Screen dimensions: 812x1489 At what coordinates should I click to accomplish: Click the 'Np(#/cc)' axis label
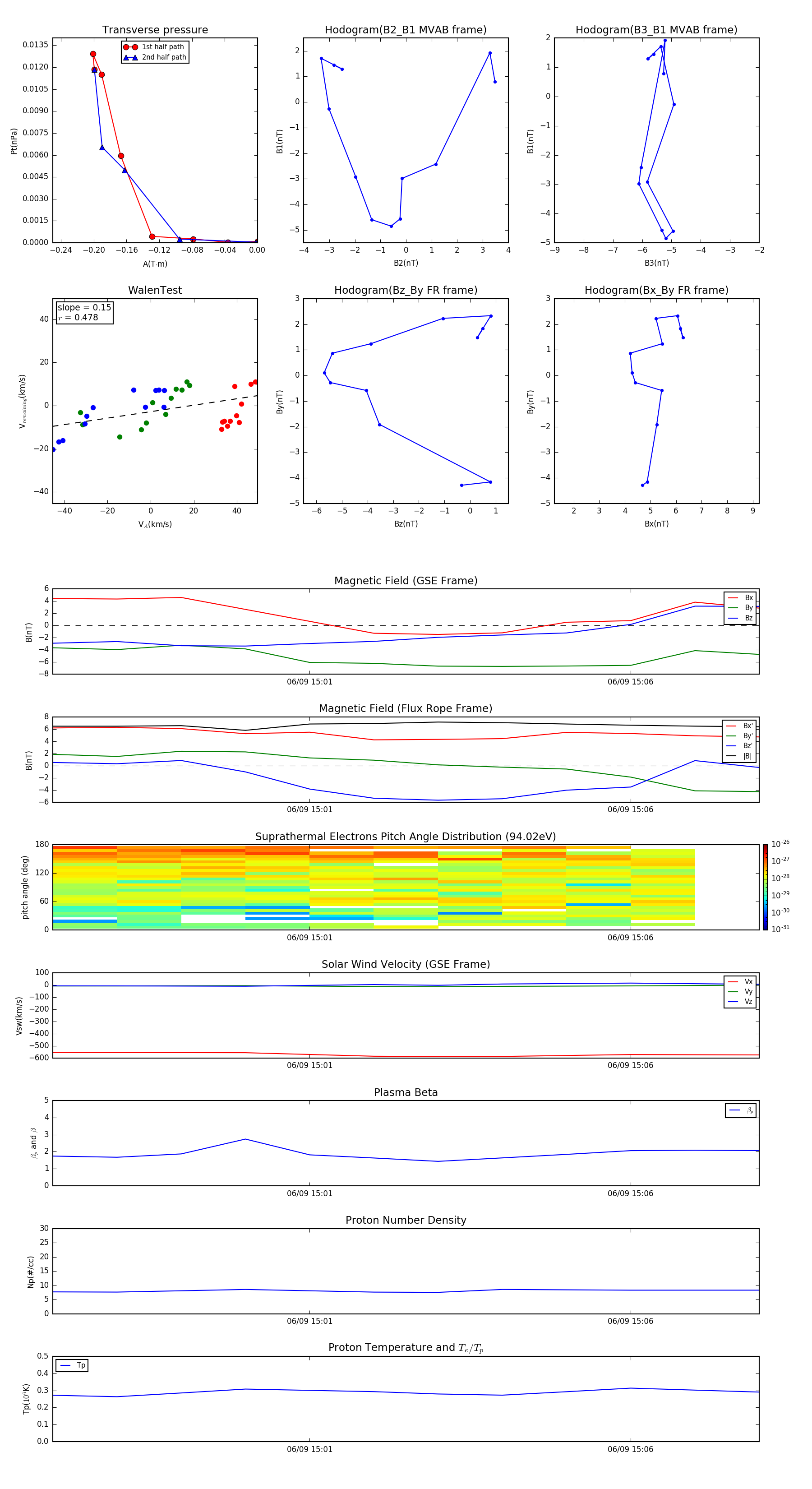click(x=31, y=1272)
